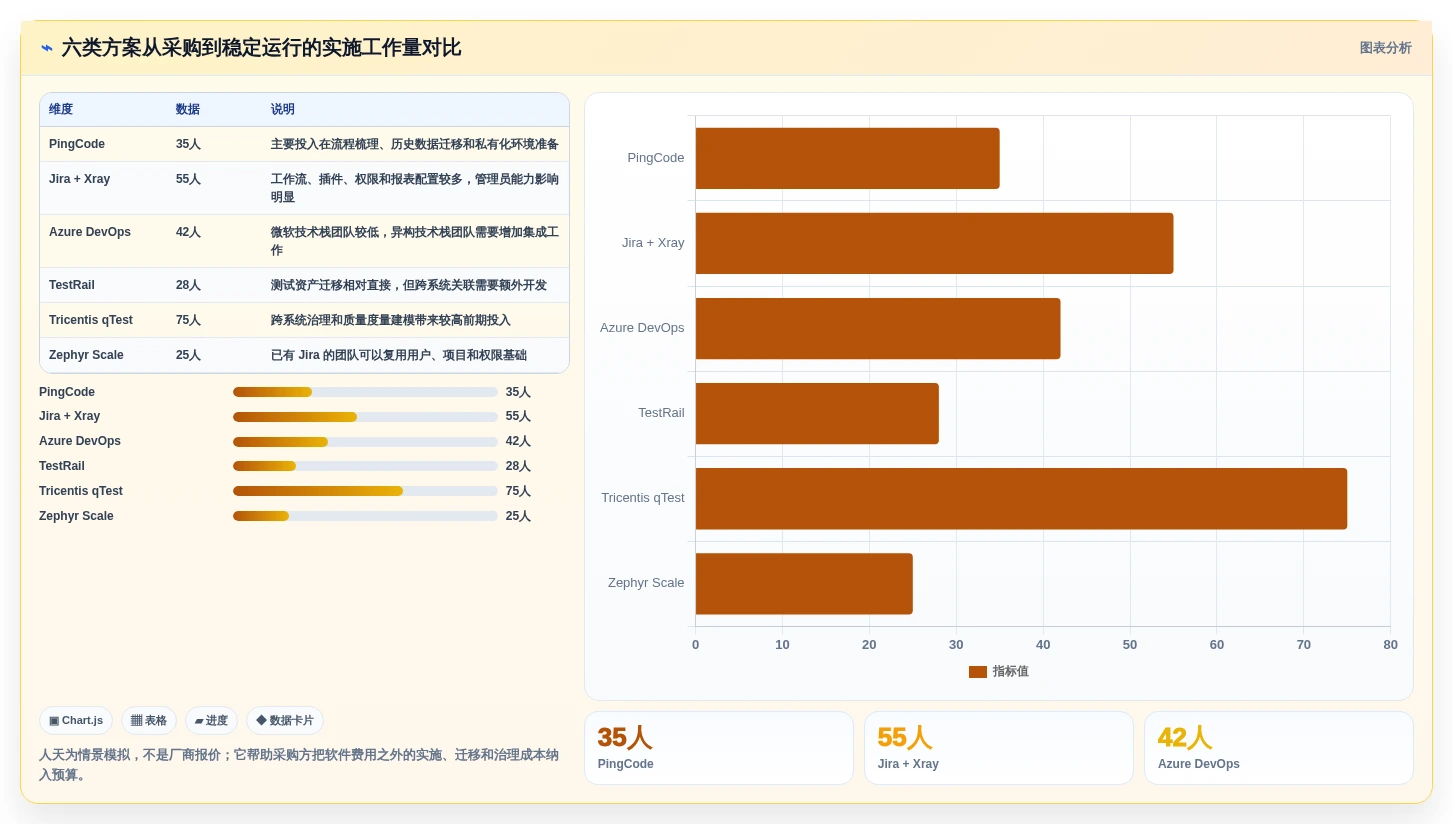The image size is (1453, 824).
Task: Click the 40 tick on x-axis
Action: [x=1043, y=645]
